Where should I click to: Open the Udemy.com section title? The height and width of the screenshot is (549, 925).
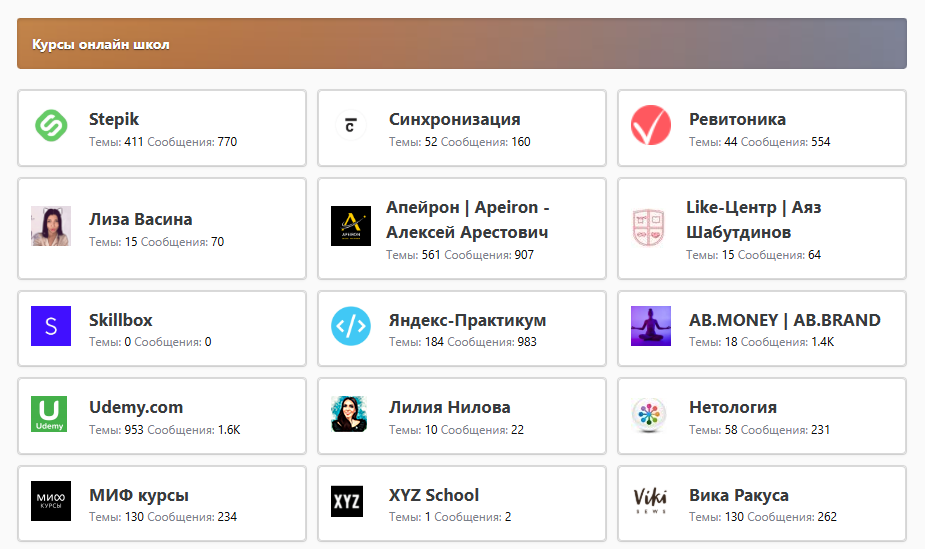pos(136,407)
